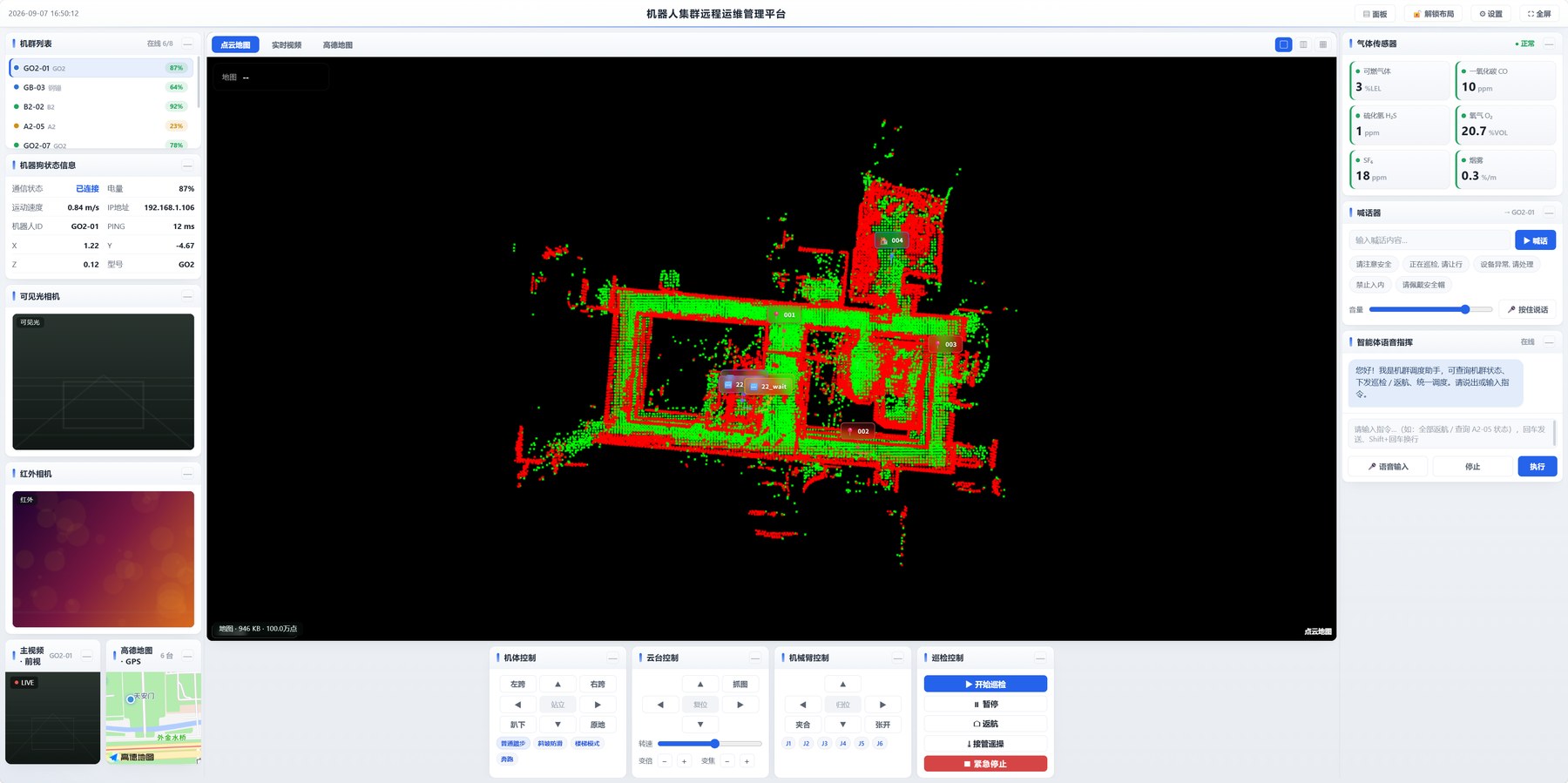Move robotic arm right with 机械臂控制 right arrow
The image size is (1568, 783).
[x=882, y=705]
